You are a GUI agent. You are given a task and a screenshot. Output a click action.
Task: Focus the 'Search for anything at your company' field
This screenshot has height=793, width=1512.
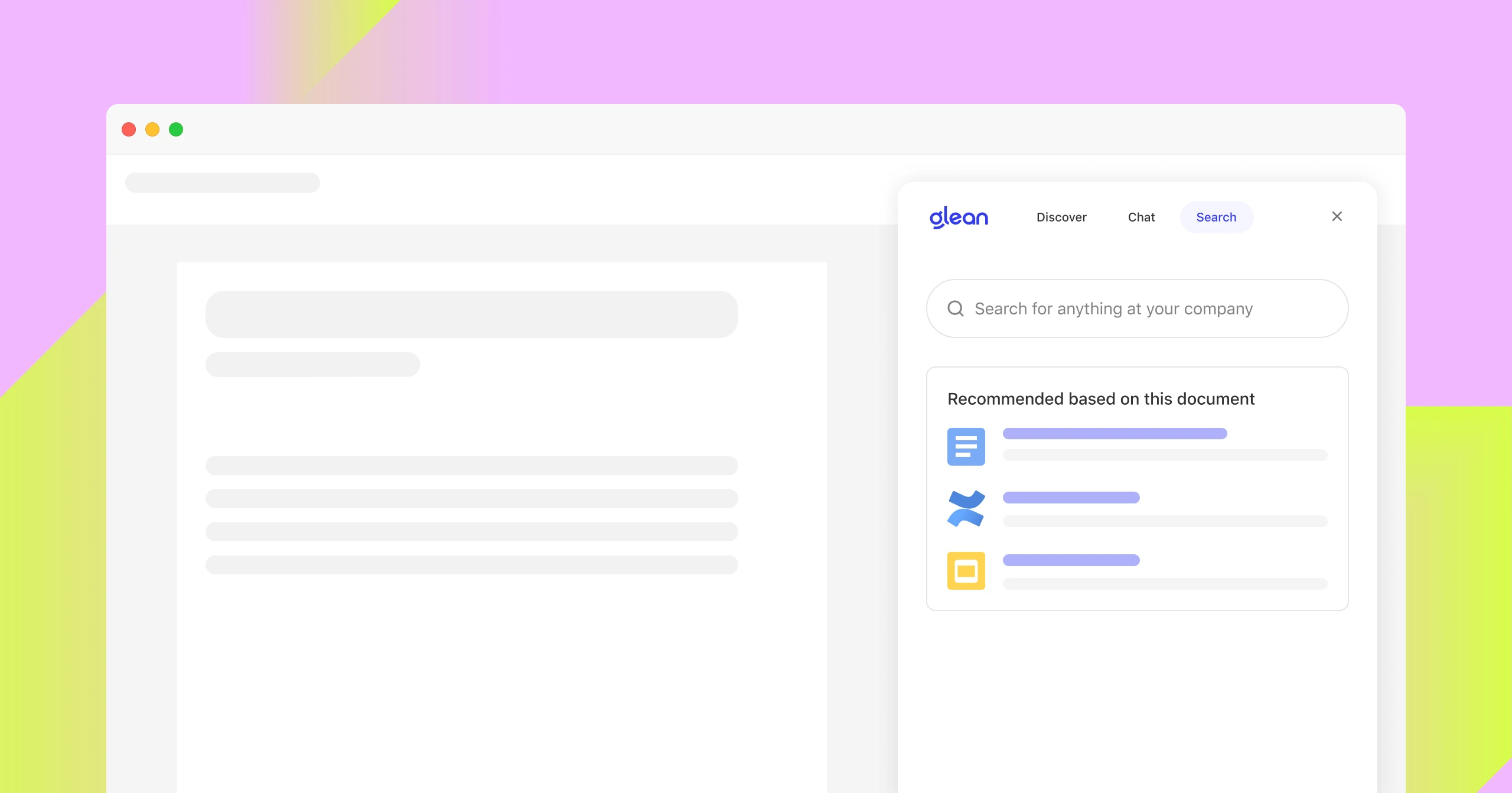(1137, 308)
